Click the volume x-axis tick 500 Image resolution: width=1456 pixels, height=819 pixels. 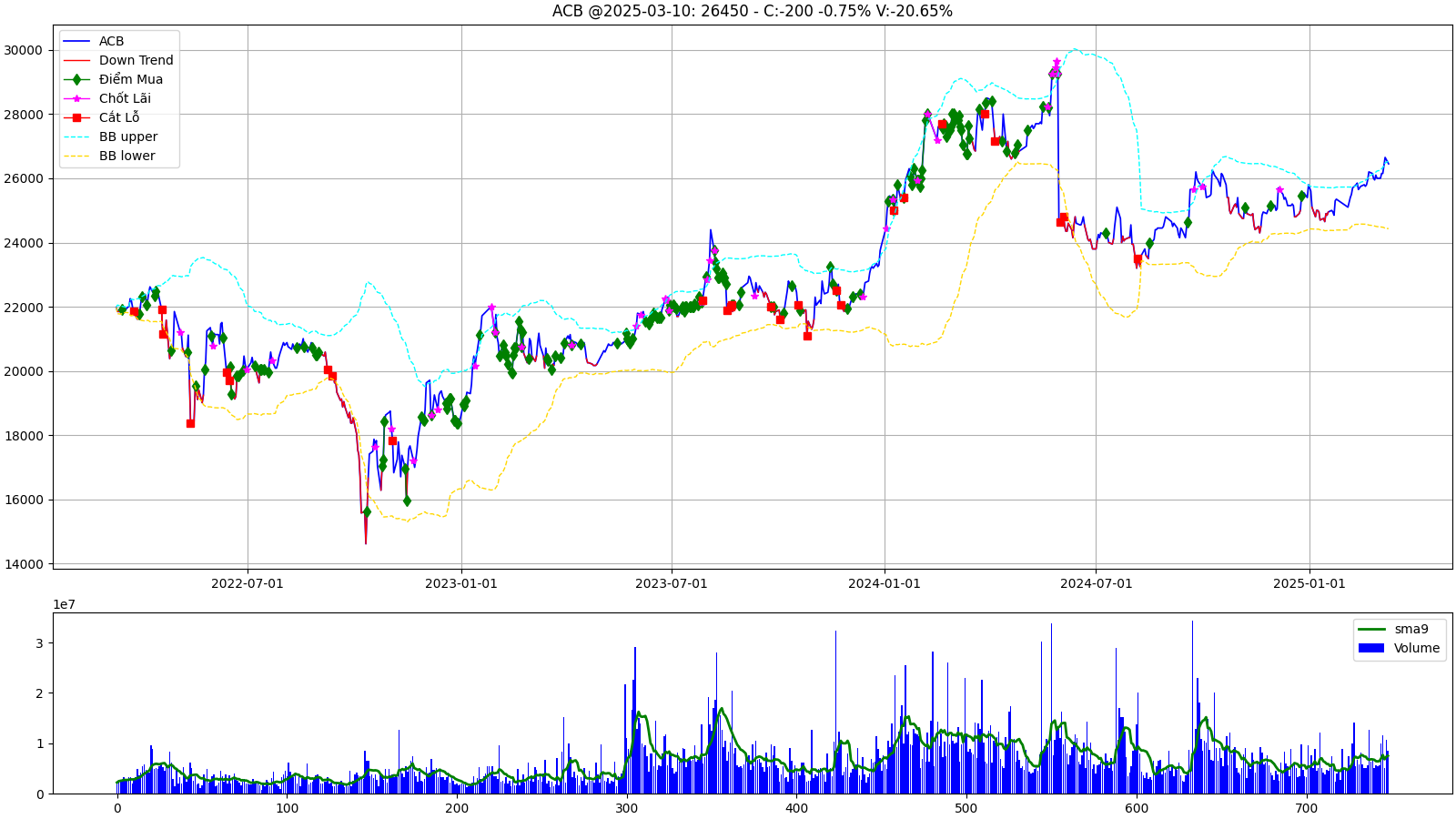point(966,808)
